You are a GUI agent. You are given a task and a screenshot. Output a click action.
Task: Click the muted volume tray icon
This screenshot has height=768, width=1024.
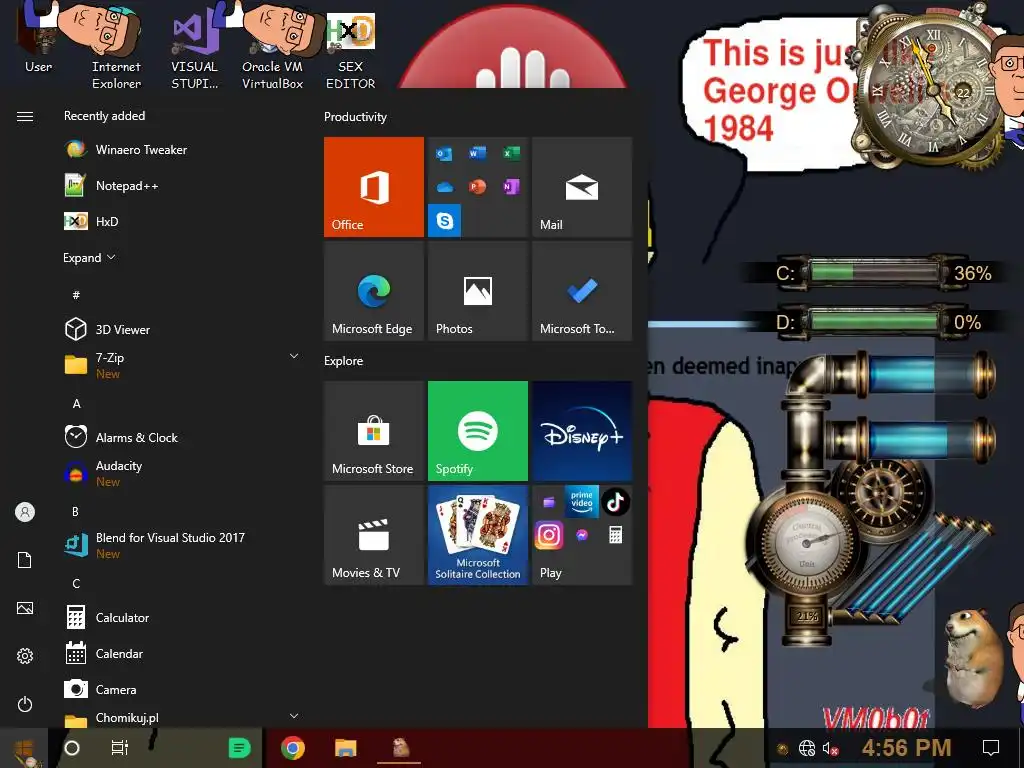830,748
